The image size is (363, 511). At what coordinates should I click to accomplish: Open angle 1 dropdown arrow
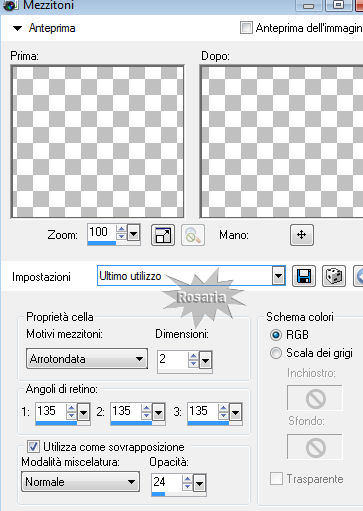(83, 413)
